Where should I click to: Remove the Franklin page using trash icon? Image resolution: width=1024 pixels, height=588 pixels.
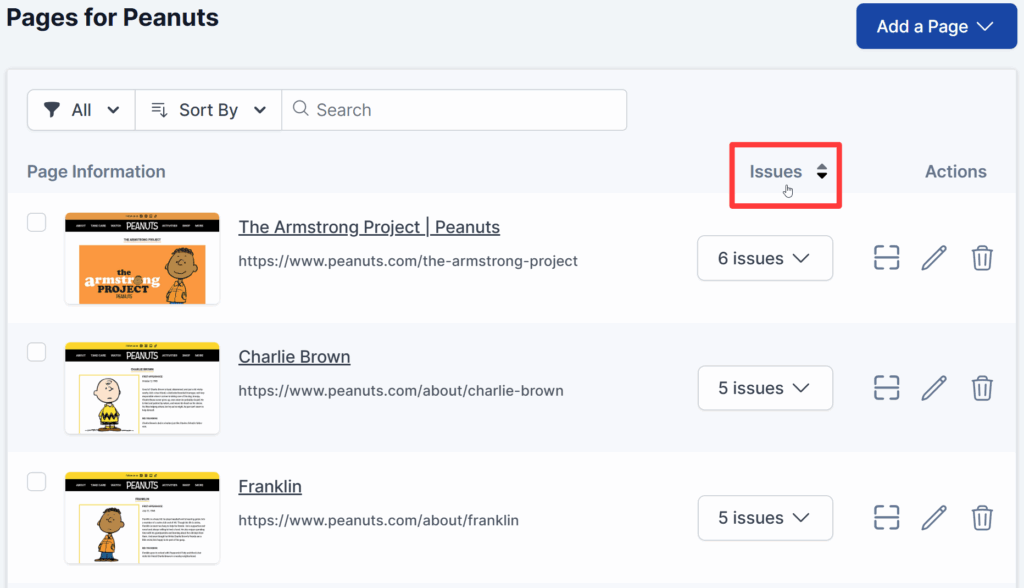982,518
